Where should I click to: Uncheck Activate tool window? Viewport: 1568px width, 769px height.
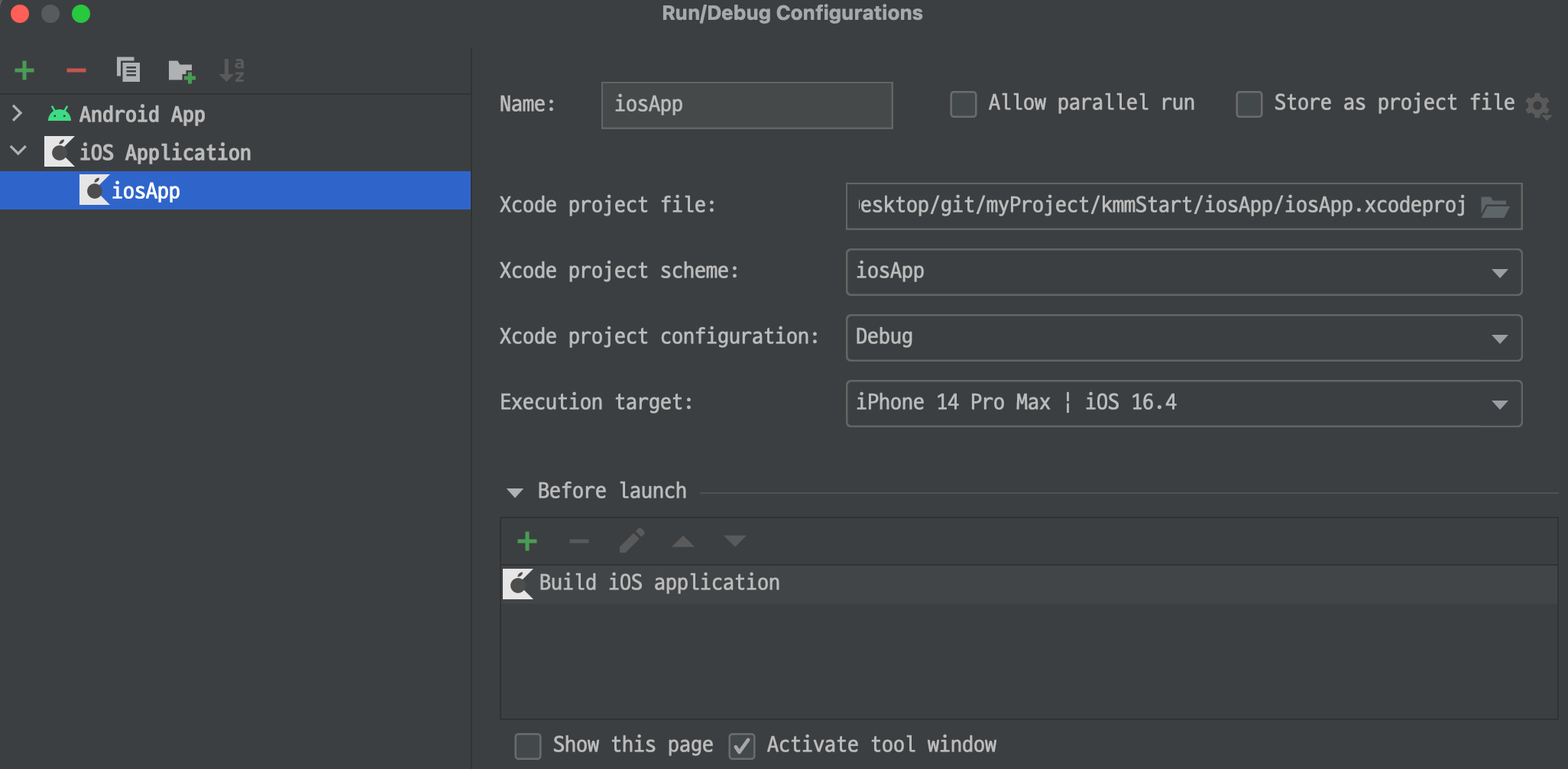click(742, 746)
